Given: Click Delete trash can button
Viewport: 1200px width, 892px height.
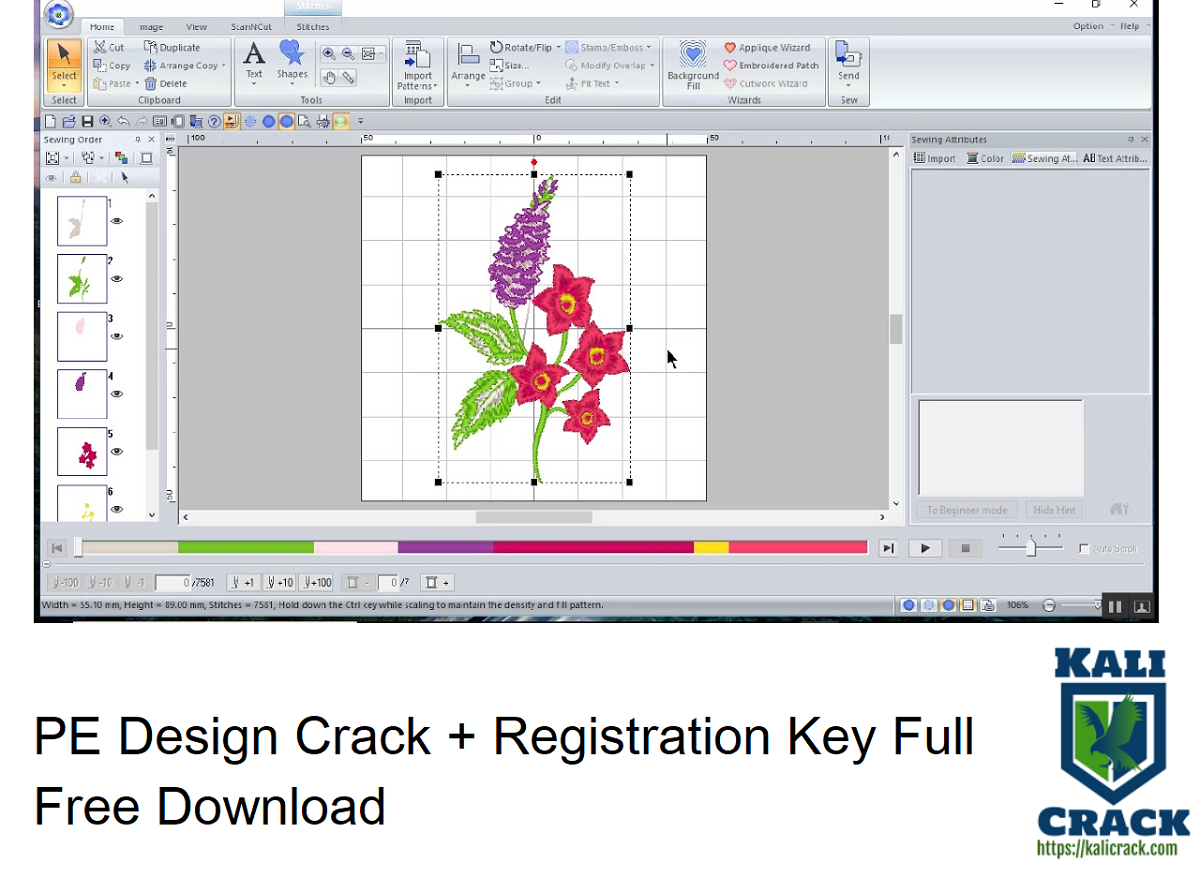Looking at the screenshot, I should click(x=166, y=84).
